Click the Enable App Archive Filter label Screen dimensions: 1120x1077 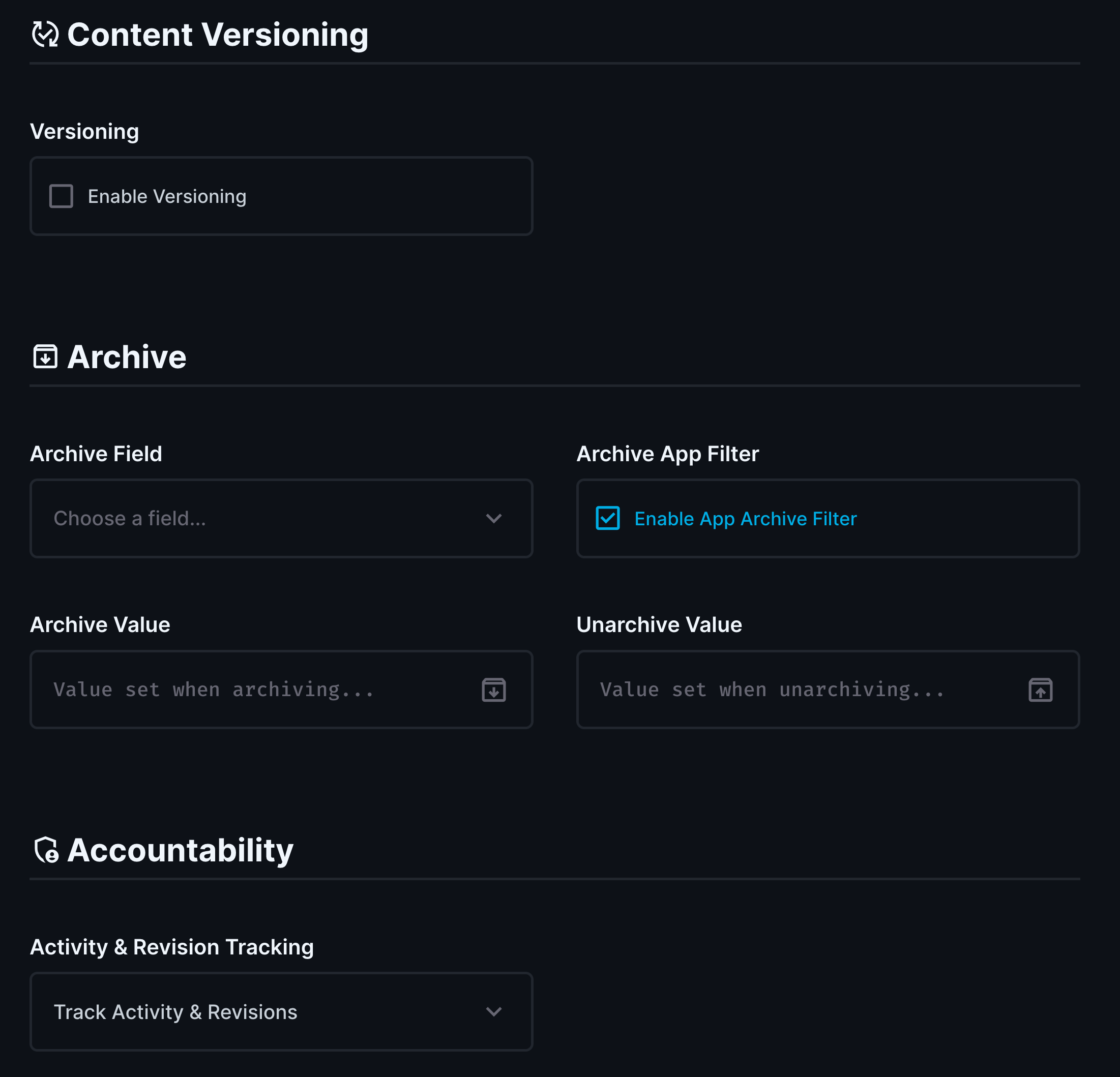[x=745, y=518]
